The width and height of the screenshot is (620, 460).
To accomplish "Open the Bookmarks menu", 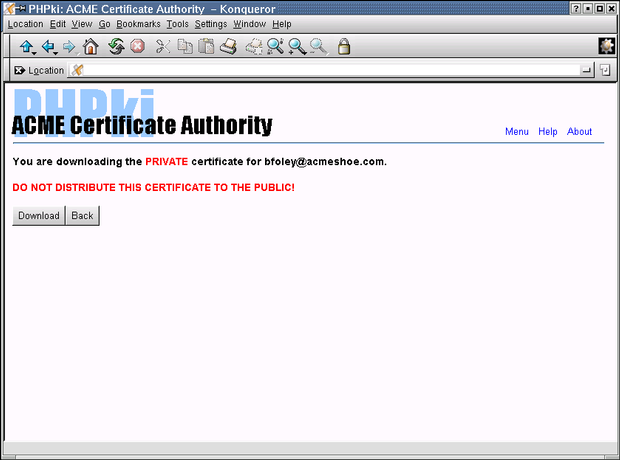I will (138, 24).
